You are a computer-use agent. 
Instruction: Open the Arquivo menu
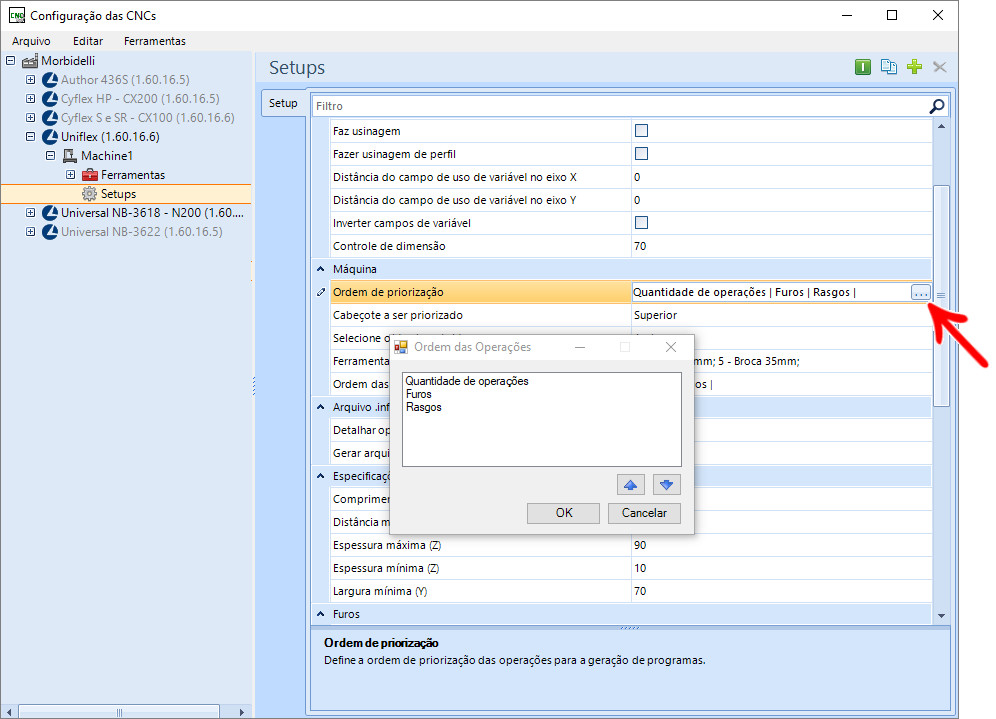pos(31,41)
